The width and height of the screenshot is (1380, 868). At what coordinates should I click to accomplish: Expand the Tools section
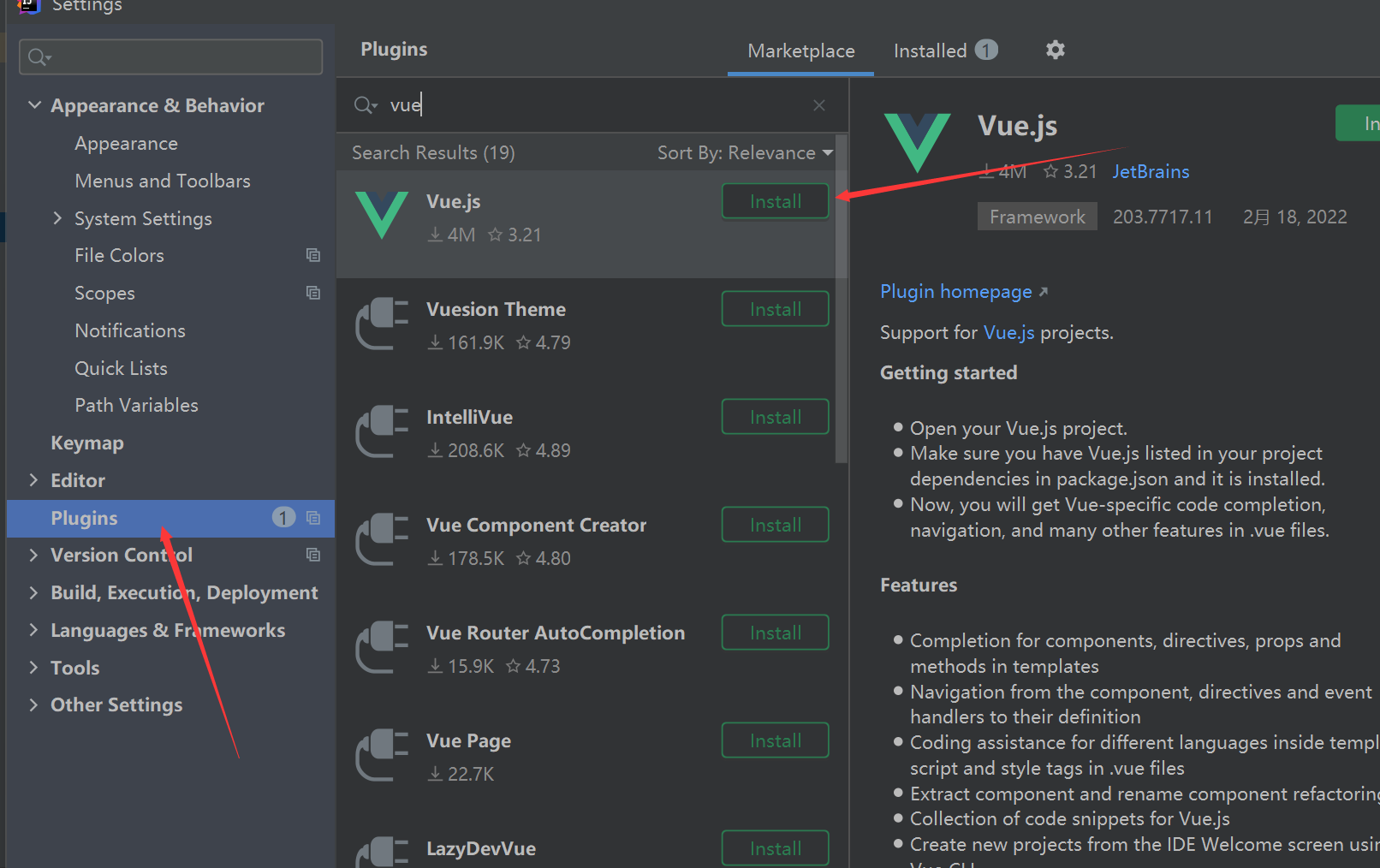pos(33,668)
